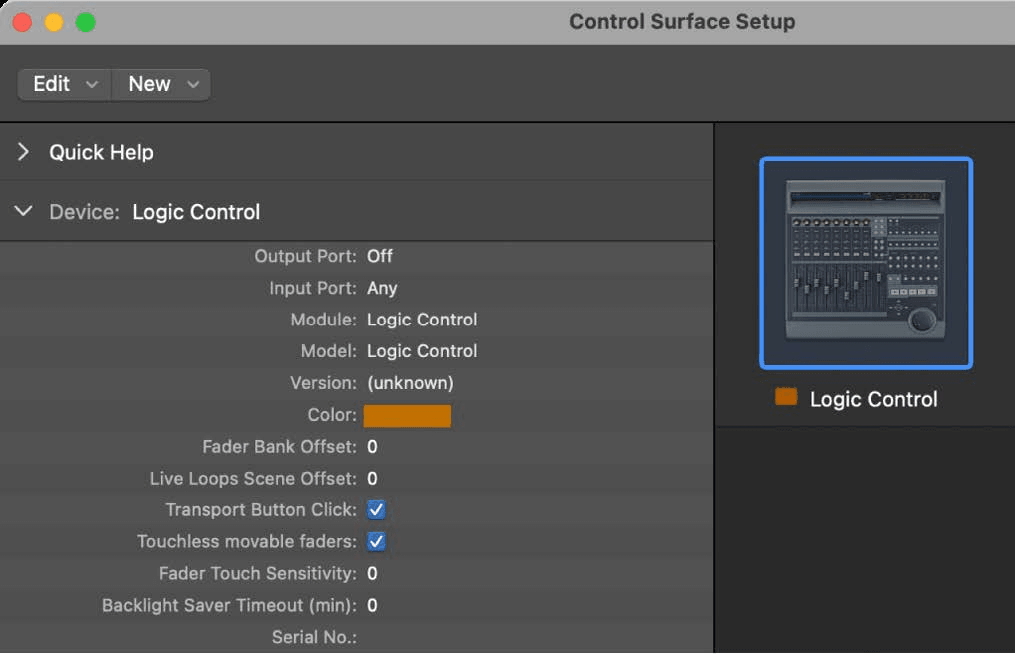Click the Backlight Saver Timeout (min): label

229,605
